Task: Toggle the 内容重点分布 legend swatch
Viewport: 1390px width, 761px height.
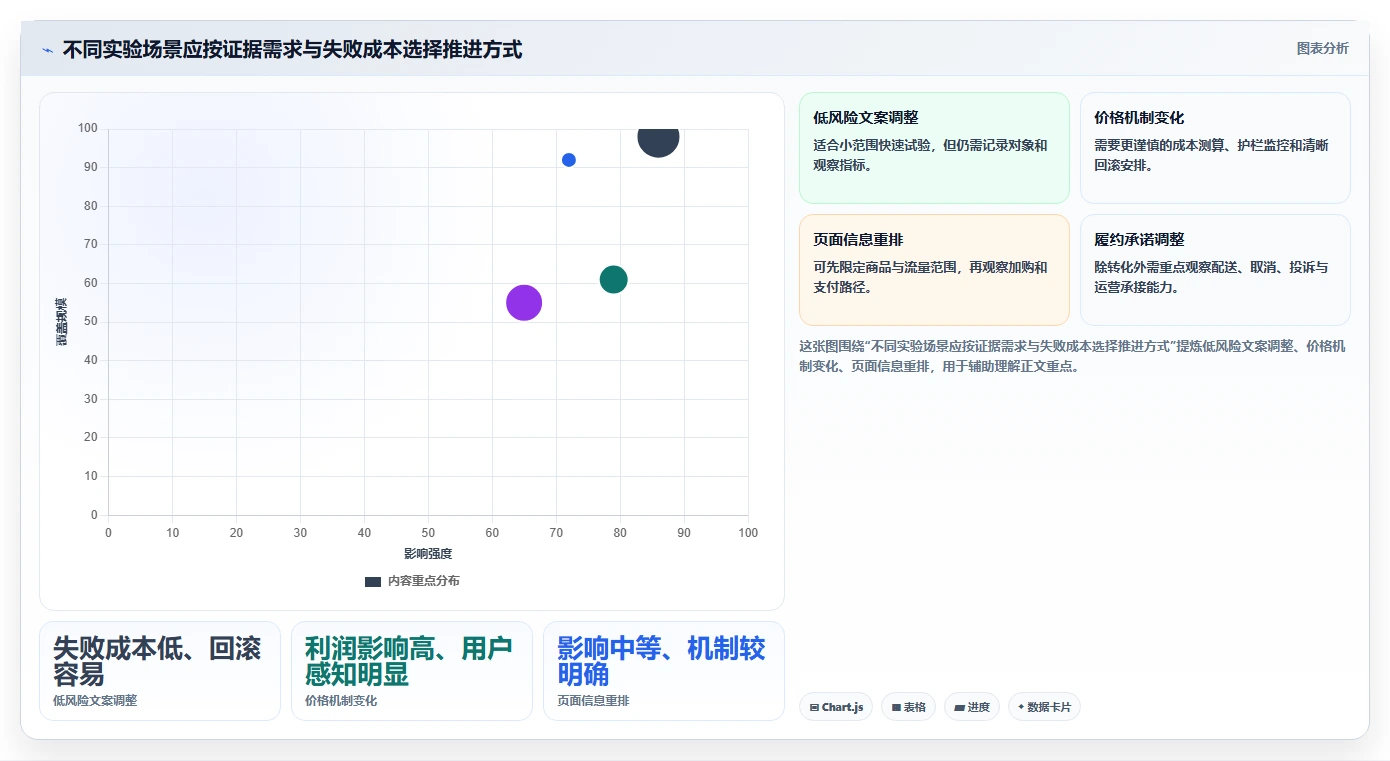Action: pyautogui.click(x=373, y=581)
